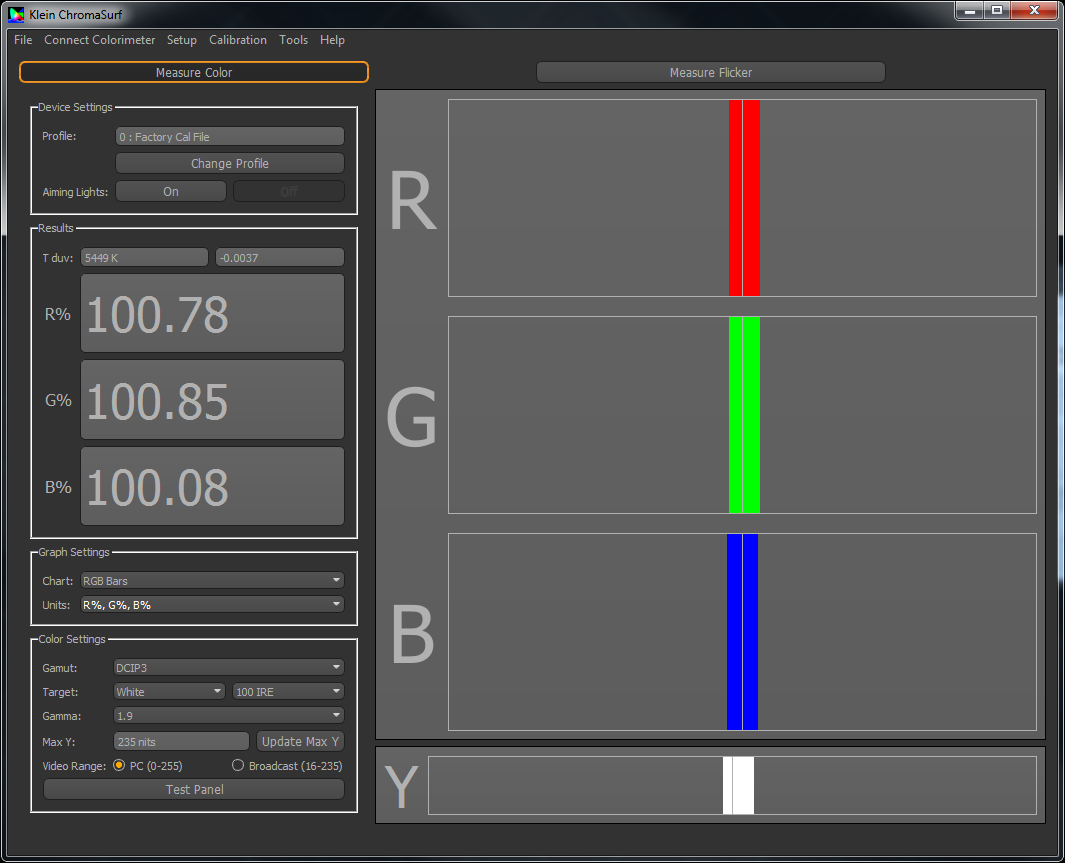This screenshot has width=1065, height=863.
Task: Turn aiming lights Off
Action: point(289,191)
